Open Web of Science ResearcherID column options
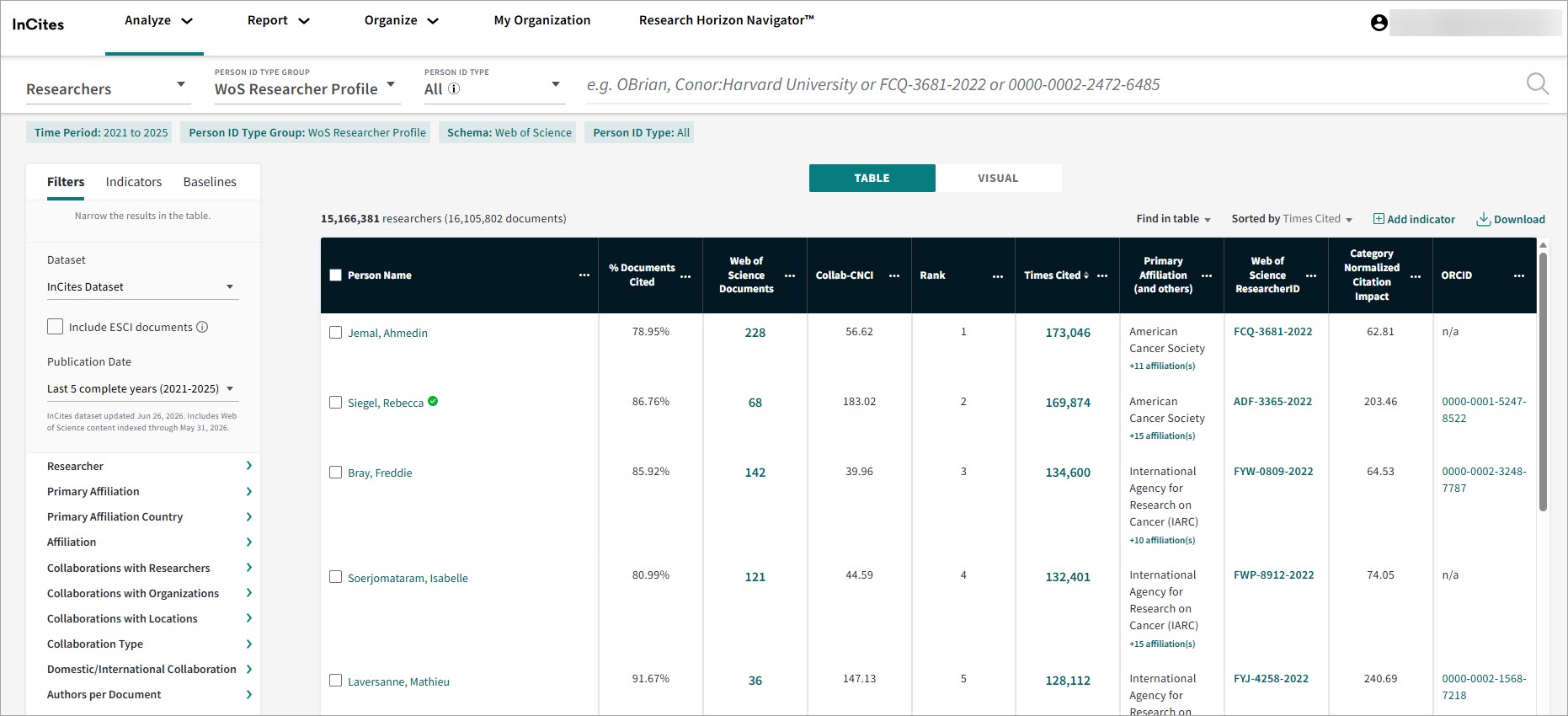 click(1311, 275)
